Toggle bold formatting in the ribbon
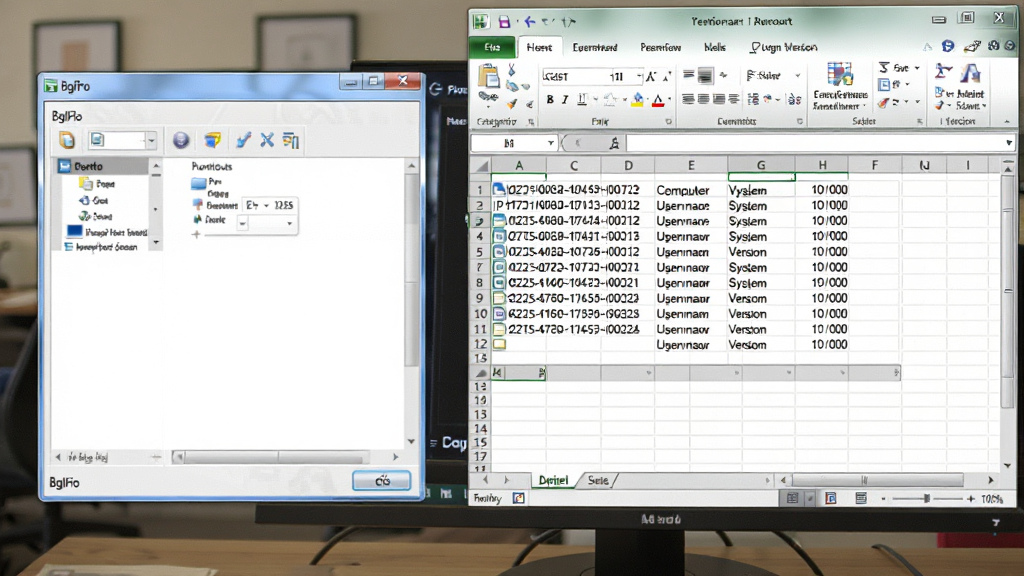The width and height of the screenshot is (1024, 576). tap(550, 99)
